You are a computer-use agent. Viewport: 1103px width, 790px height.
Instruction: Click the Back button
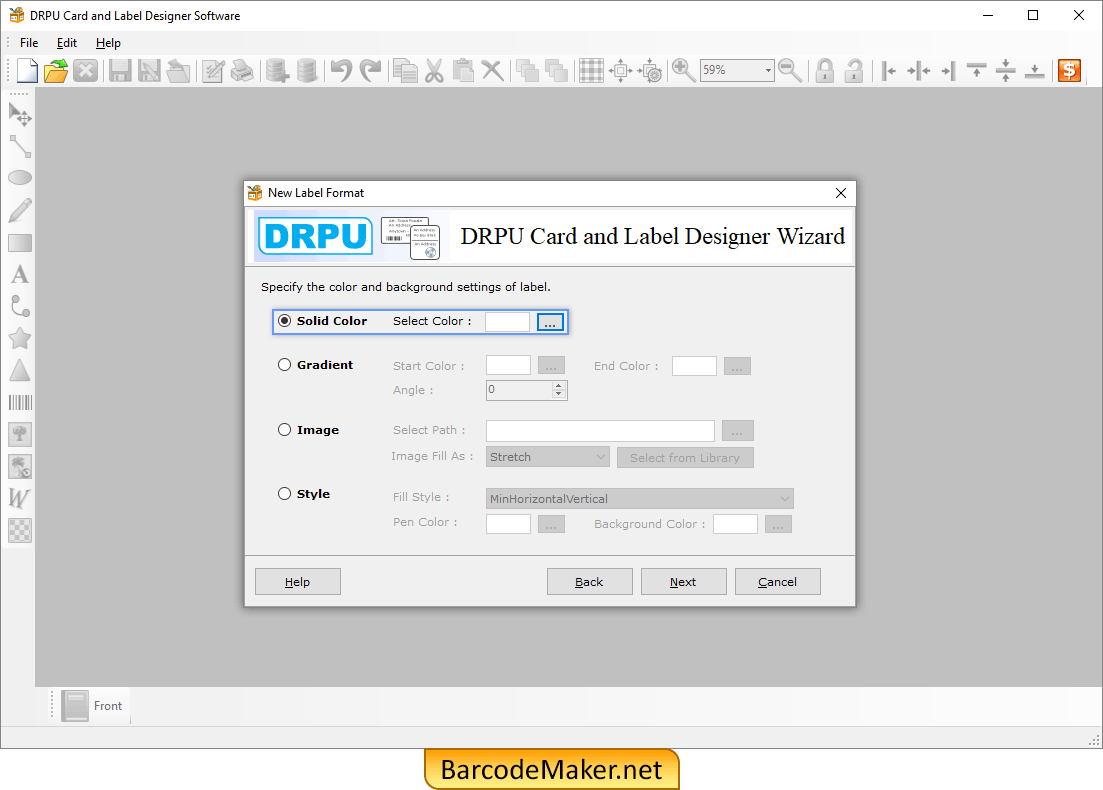coord(589,582)
